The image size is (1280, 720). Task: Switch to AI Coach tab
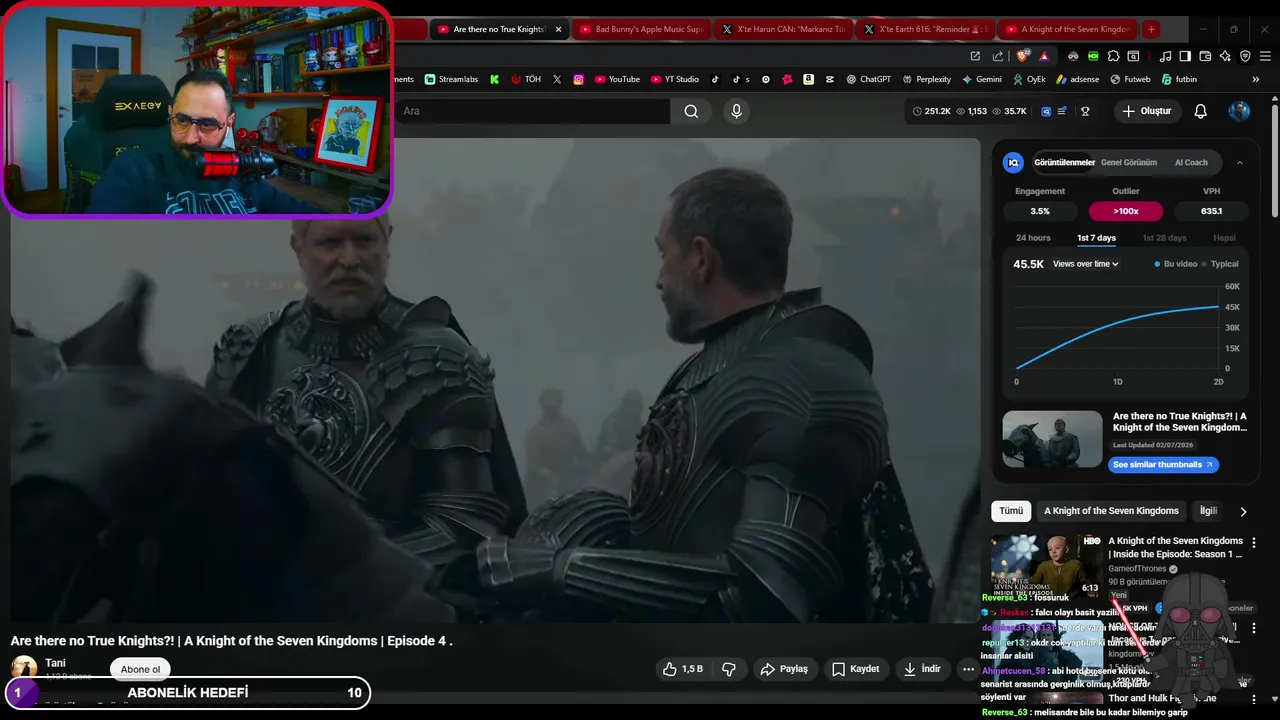pyautogui.click(x=1191, y=162)
